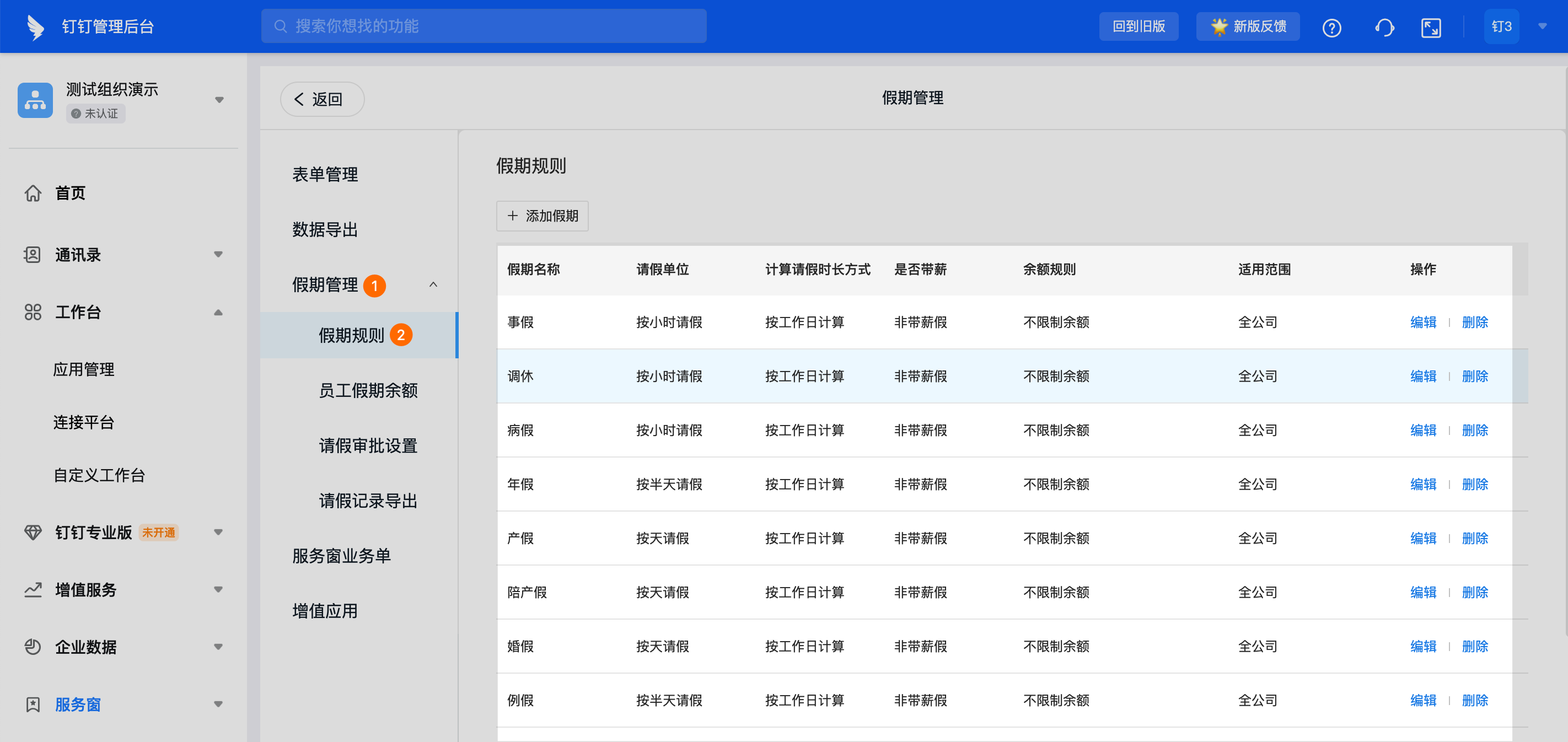The width and height of the screenshot is (1568, 742).
Task: Click the 服务窗 bookmark icon
Action: point(33,705)
